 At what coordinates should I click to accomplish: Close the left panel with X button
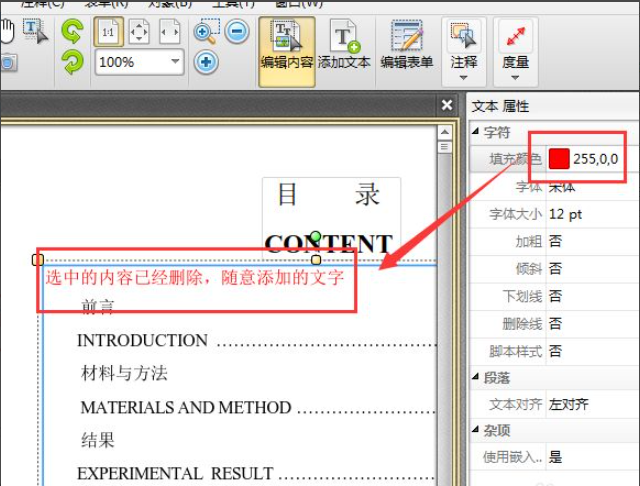447,105
